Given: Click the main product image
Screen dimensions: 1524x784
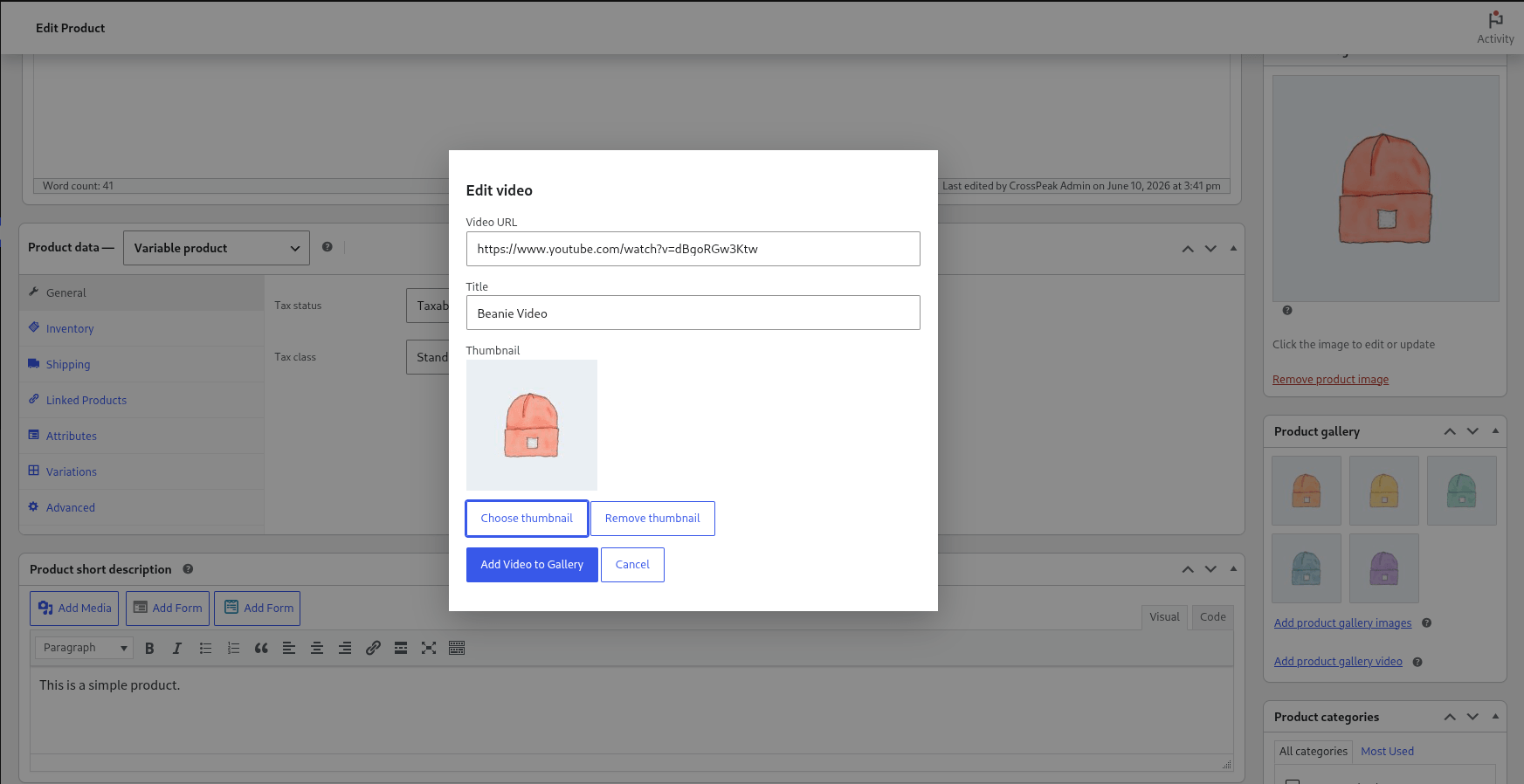Looking at the screenshot, I should pyautogui.click(x=1386, y=189).
